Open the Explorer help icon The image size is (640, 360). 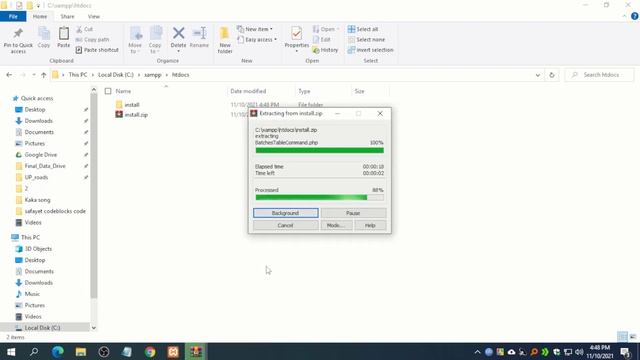point(634,16)
